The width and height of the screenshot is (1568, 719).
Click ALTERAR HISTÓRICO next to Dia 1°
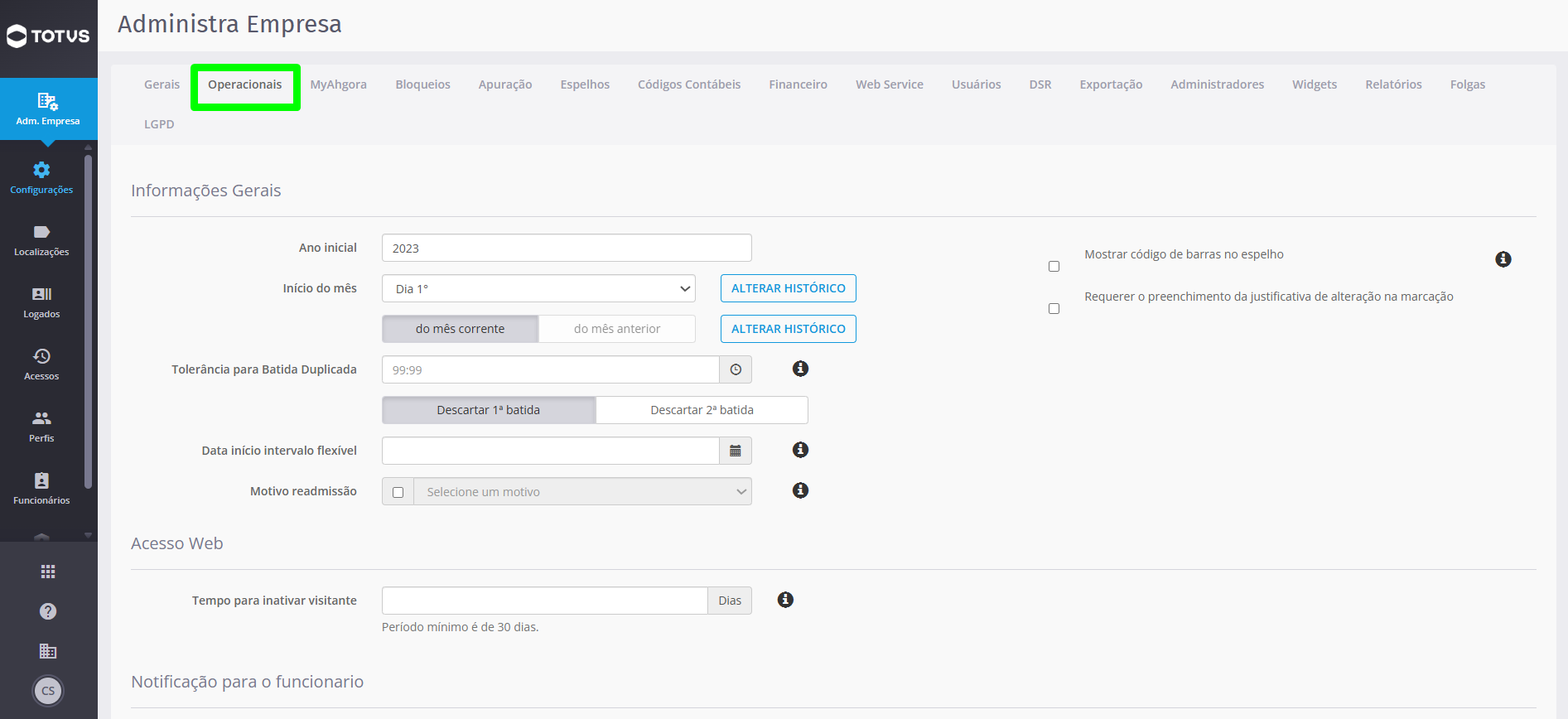tap(789, 288)
